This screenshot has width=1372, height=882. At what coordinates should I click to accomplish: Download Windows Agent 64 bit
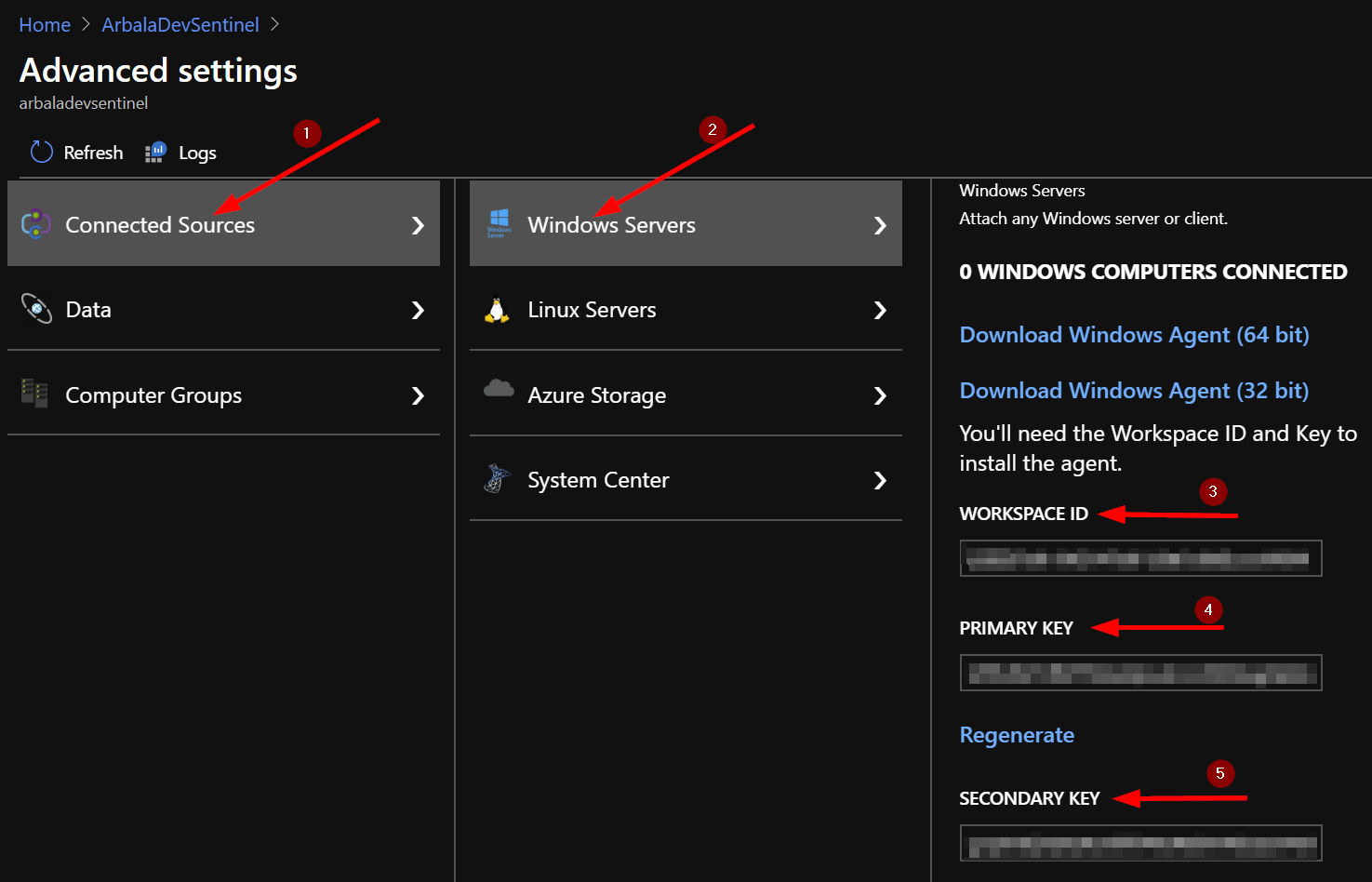(1134, 335)
